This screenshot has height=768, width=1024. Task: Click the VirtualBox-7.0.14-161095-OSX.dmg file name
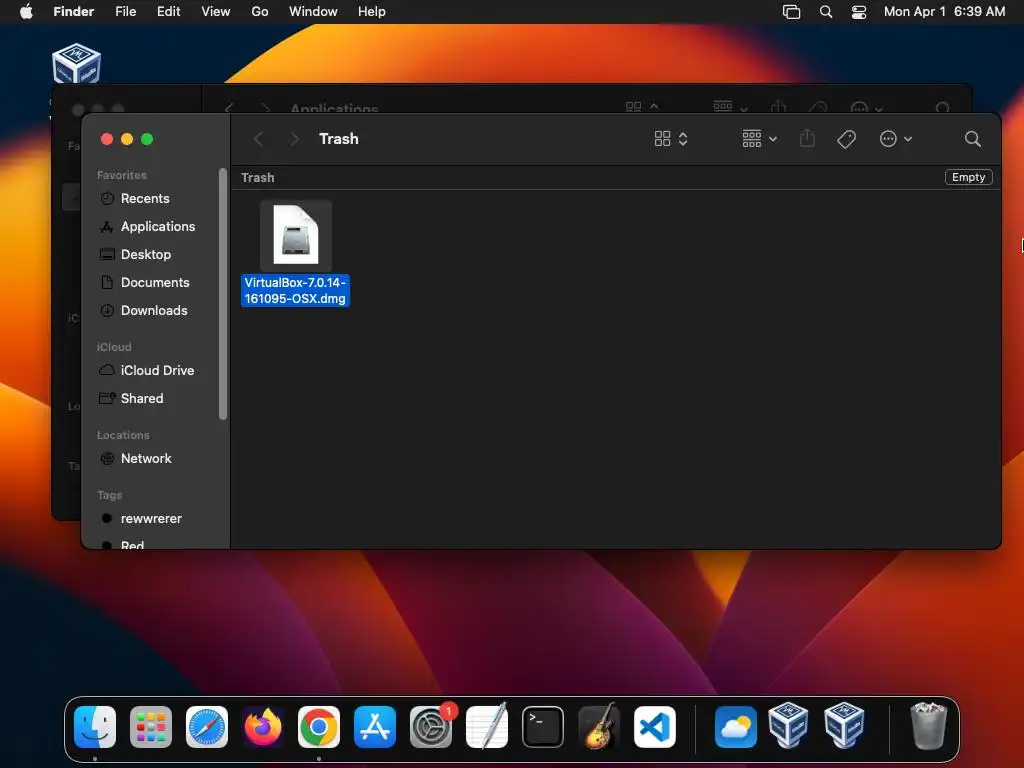tap(295, 291)
